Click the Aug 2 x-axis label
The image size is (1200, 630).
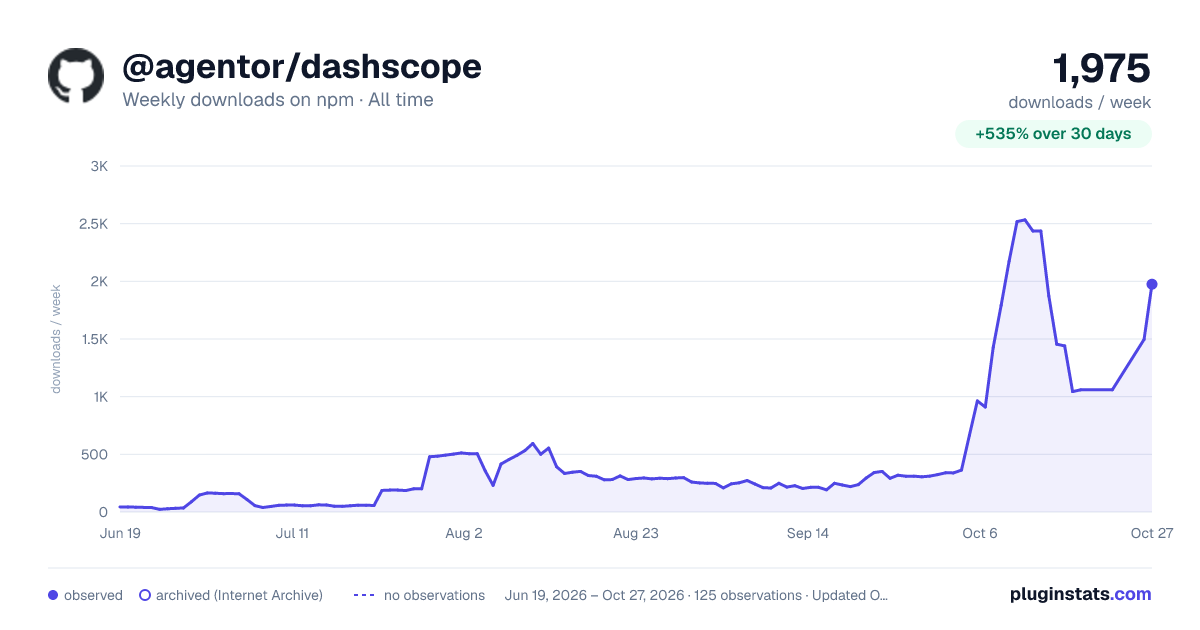[x=464, y=533]
